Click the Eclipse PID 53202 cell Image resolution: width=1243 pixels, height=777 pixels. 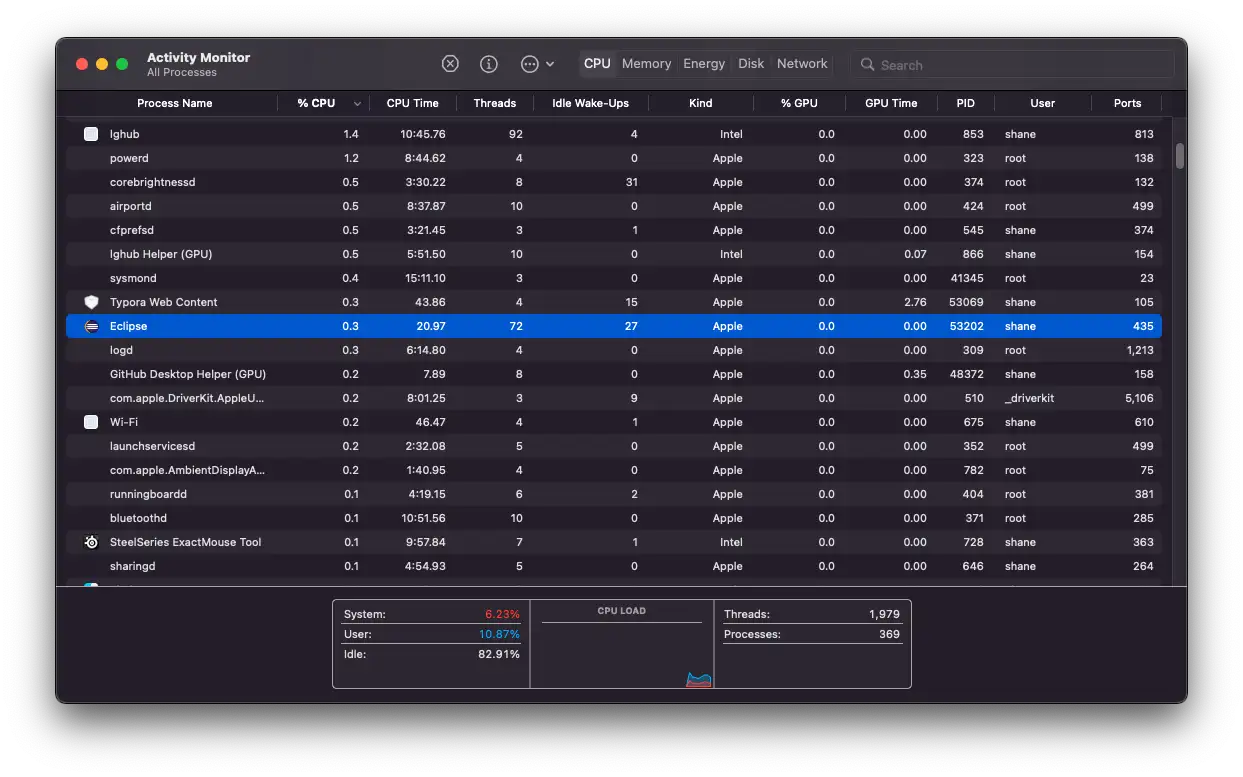tap(967, 326)
